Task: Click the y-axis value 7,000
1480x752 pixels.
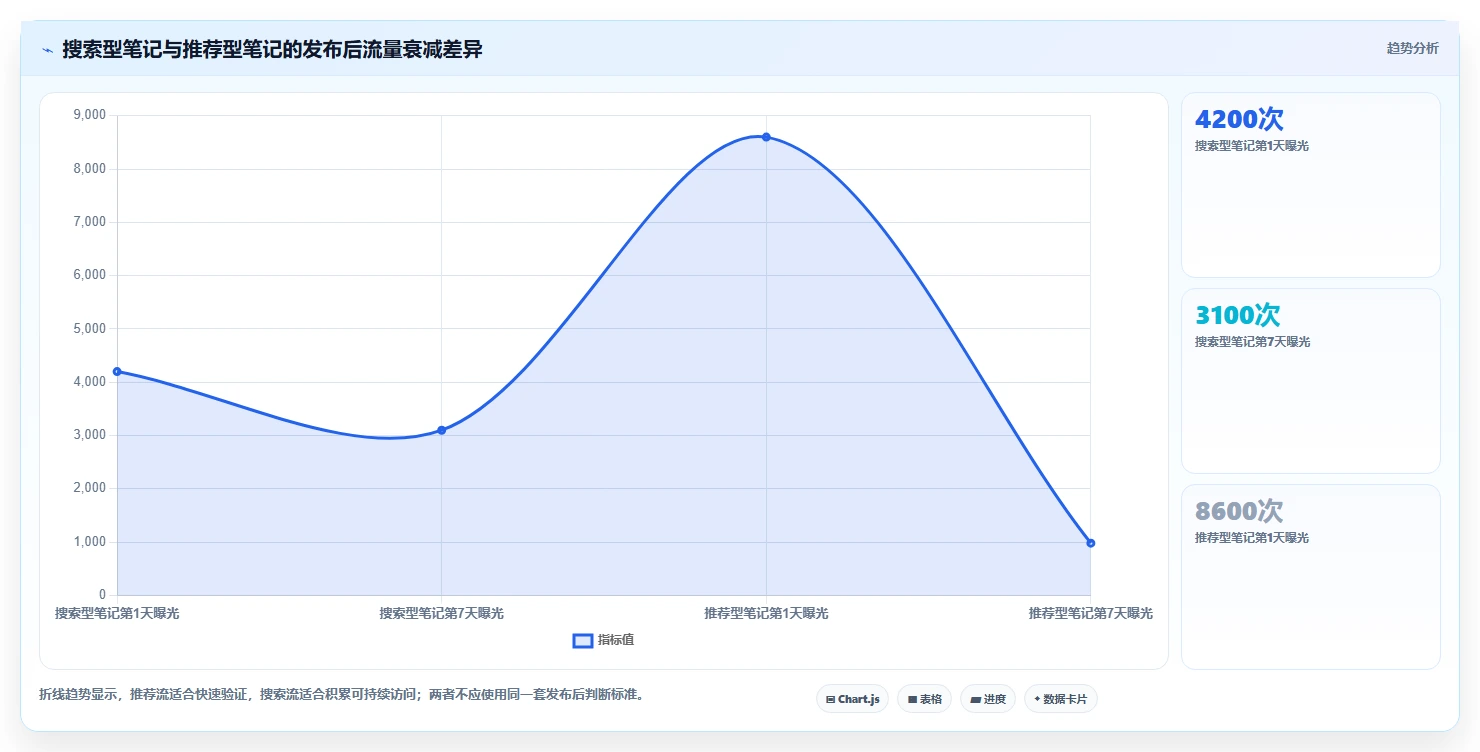Action: [90, 222]
